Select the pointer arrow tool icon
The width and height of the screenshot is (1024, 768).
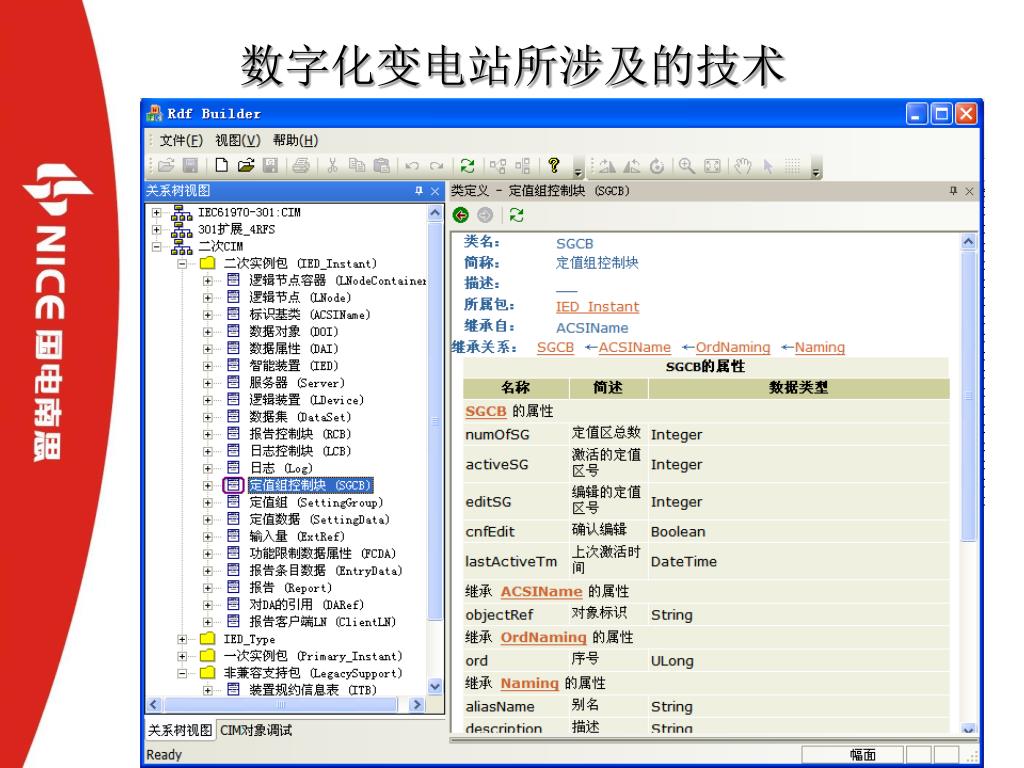point(768,166)
